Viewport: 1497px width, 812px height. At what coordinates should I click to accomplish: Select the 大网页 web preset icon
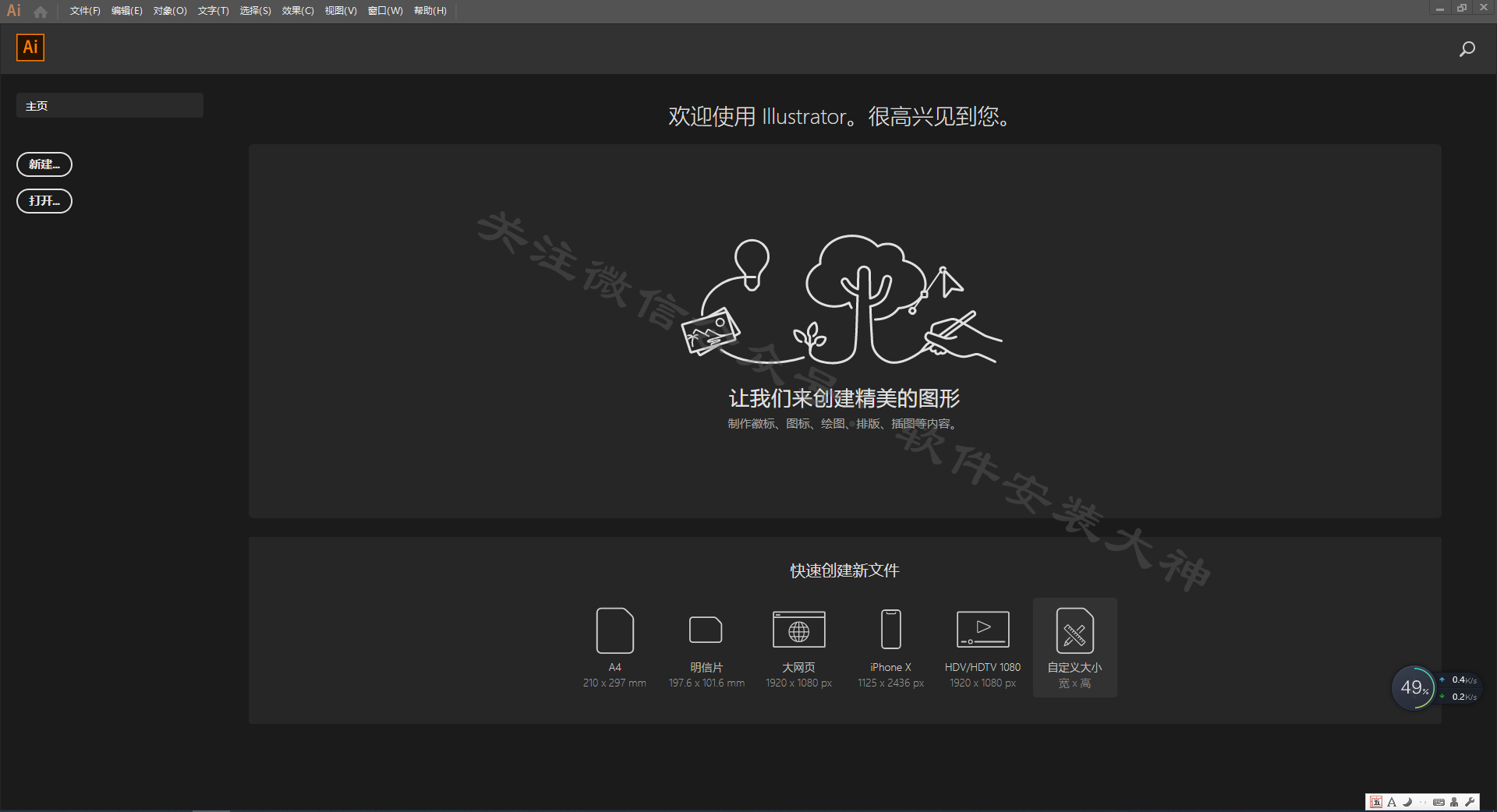[x=799, y=630]
